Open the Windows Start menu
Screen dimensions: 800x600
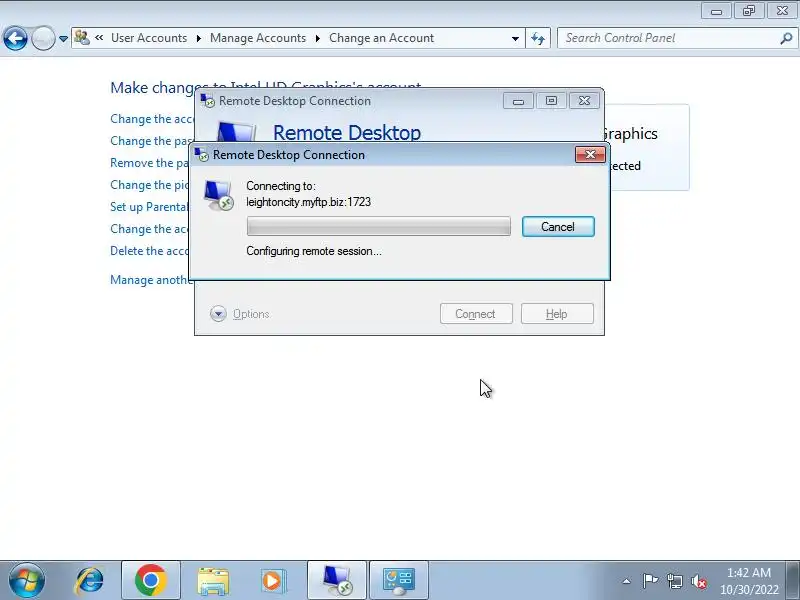[x=27, y=580]
